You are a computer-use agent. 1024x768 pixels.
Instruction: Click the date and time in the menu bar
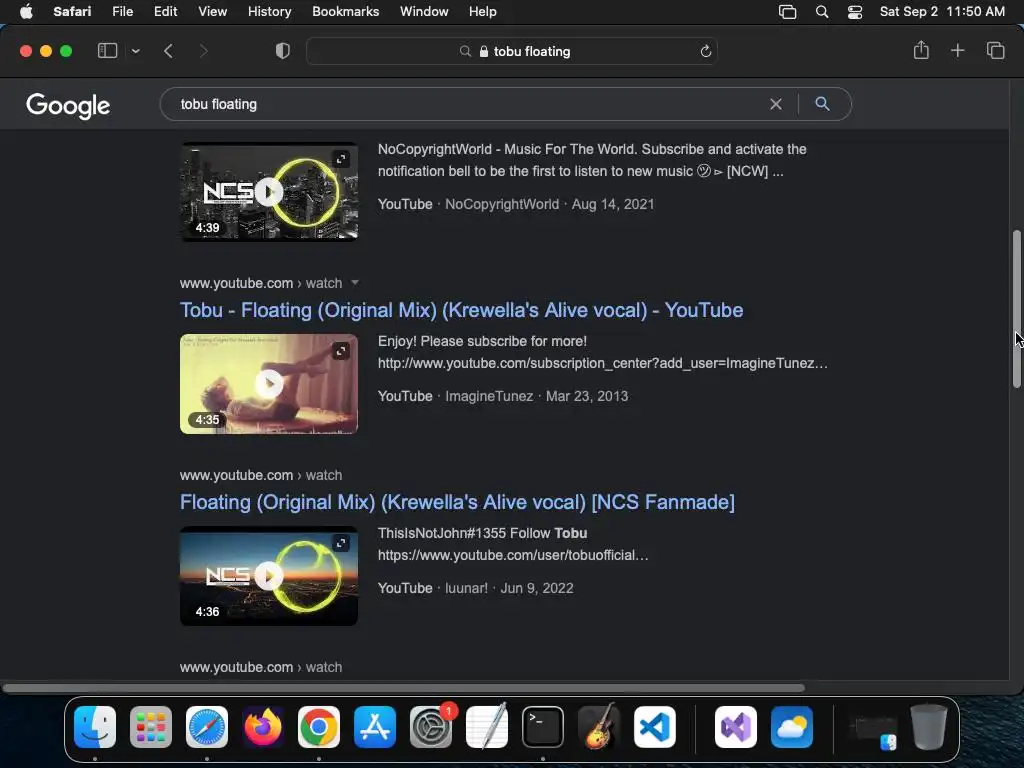(942, 12)
